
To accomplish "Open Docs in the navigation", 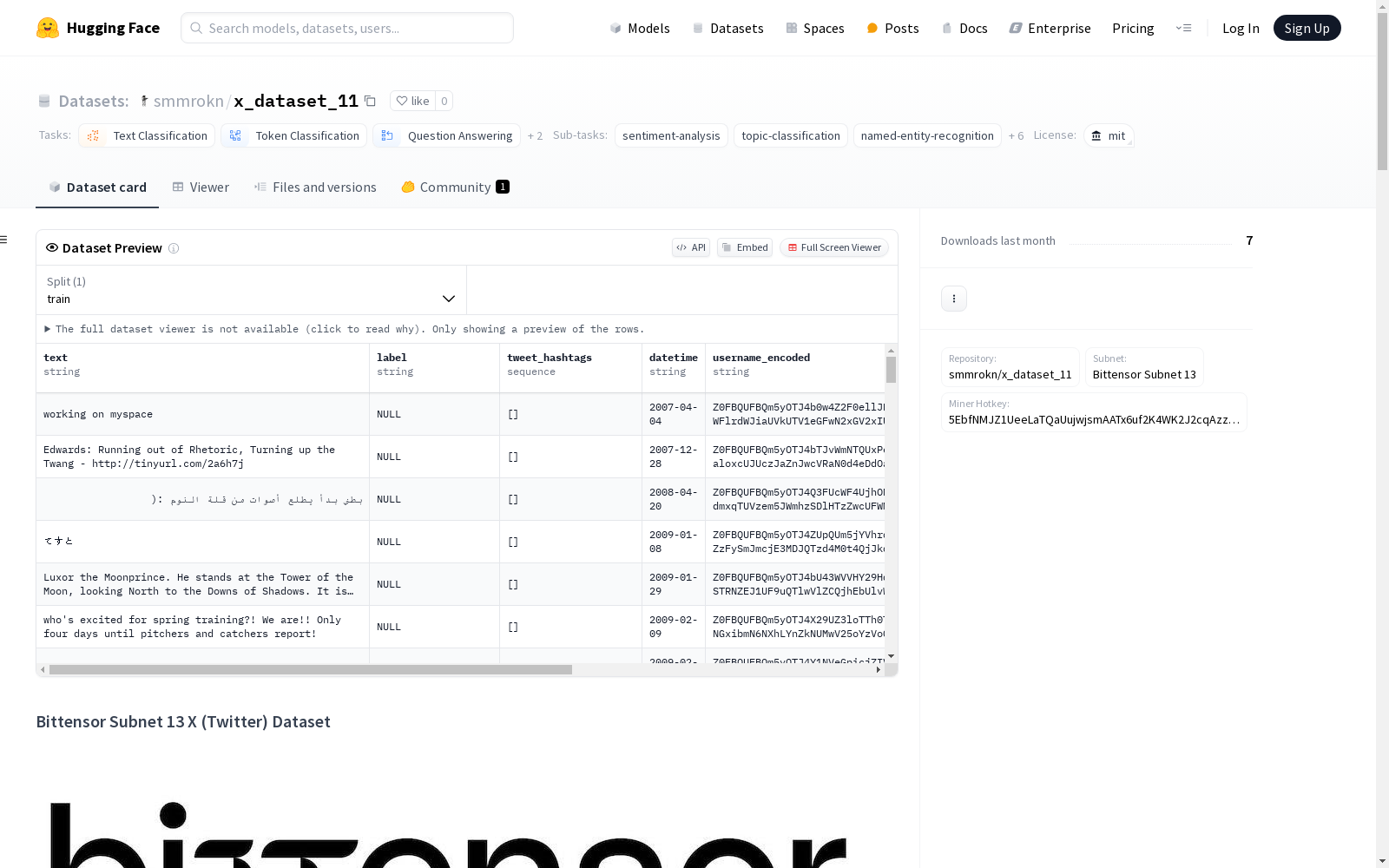I will pyautogui.click(x=964, y=28).
